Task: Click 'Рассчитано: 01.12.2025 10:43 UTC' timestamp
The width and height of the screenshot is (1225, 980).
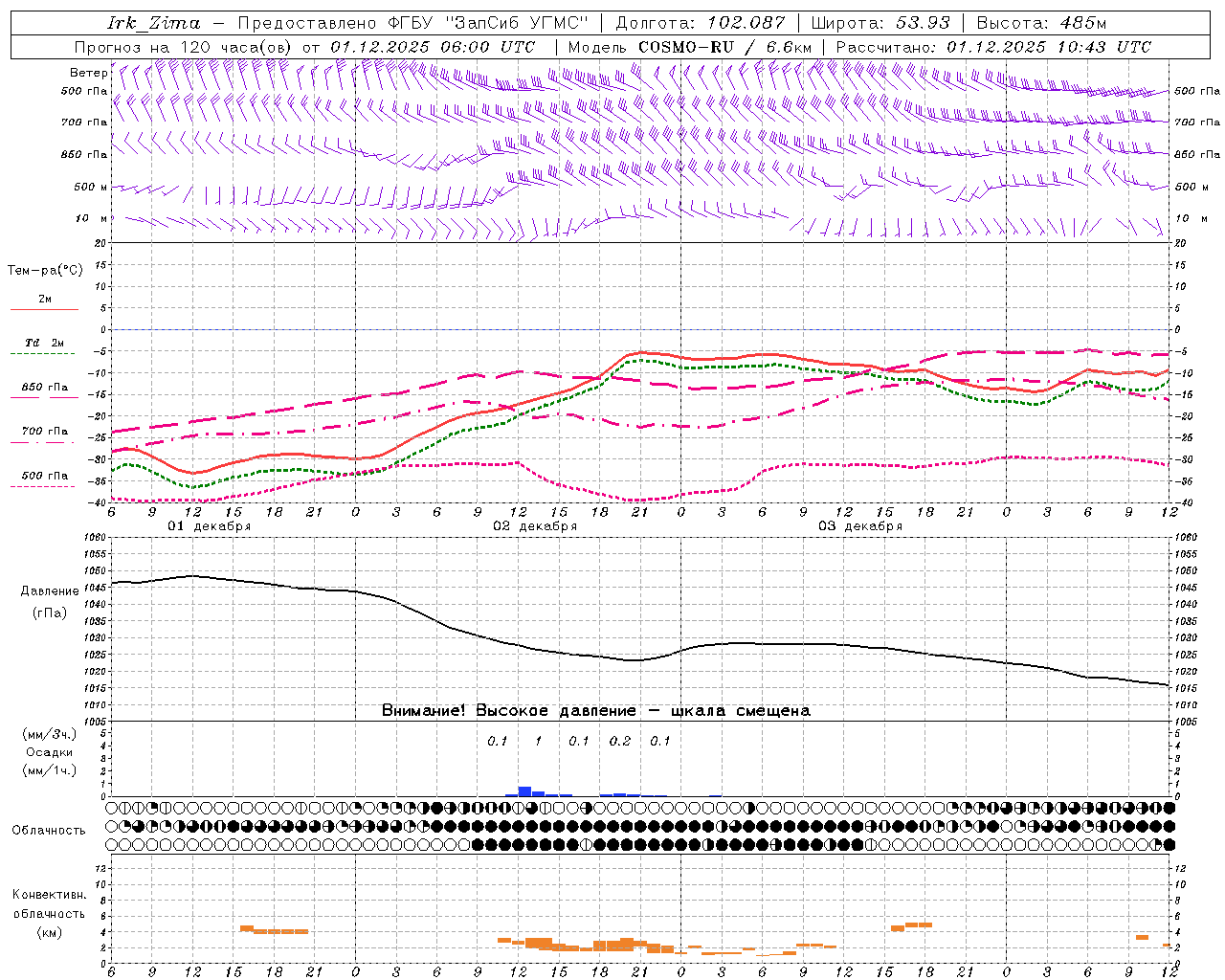Action: click(x=993, y=47)
